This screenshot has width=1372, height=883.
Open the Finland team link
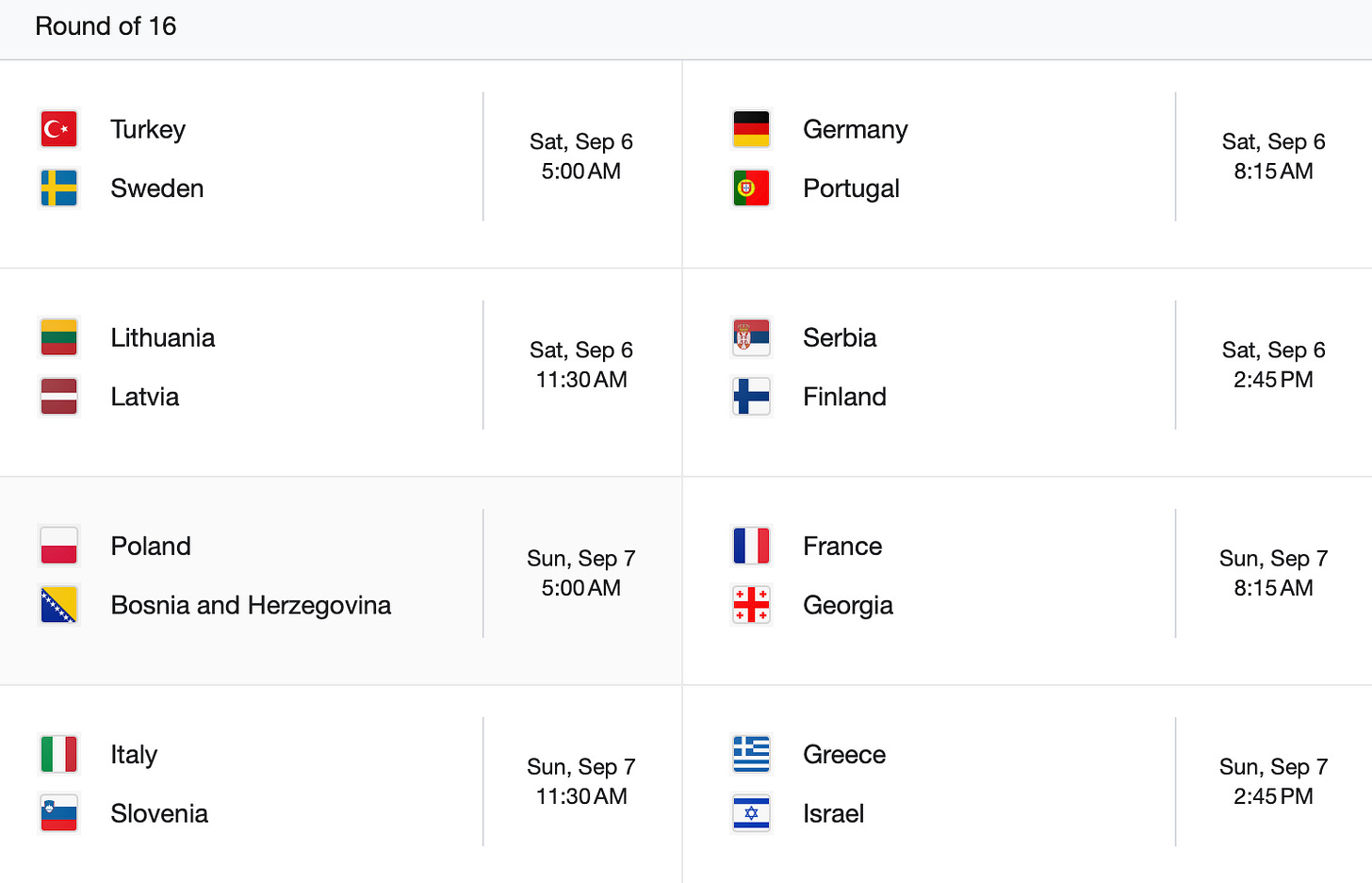[844, 397]
